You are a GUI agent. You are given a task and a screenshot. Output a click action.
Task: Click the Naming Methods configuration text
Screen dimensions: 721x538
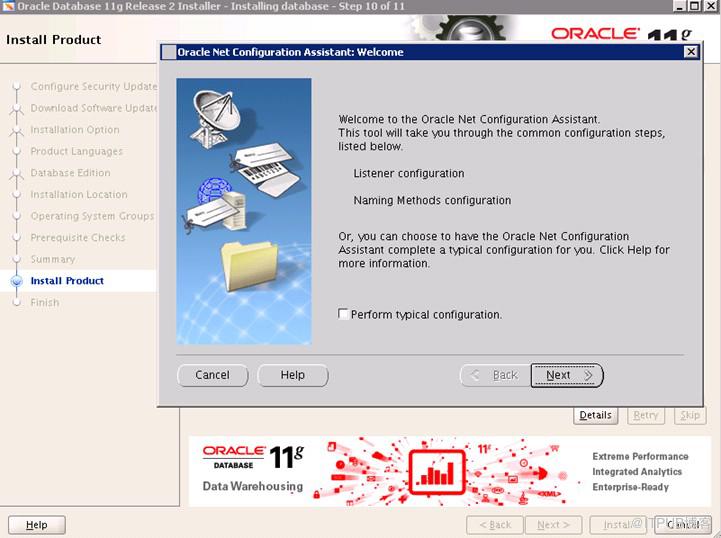[432, 200]
